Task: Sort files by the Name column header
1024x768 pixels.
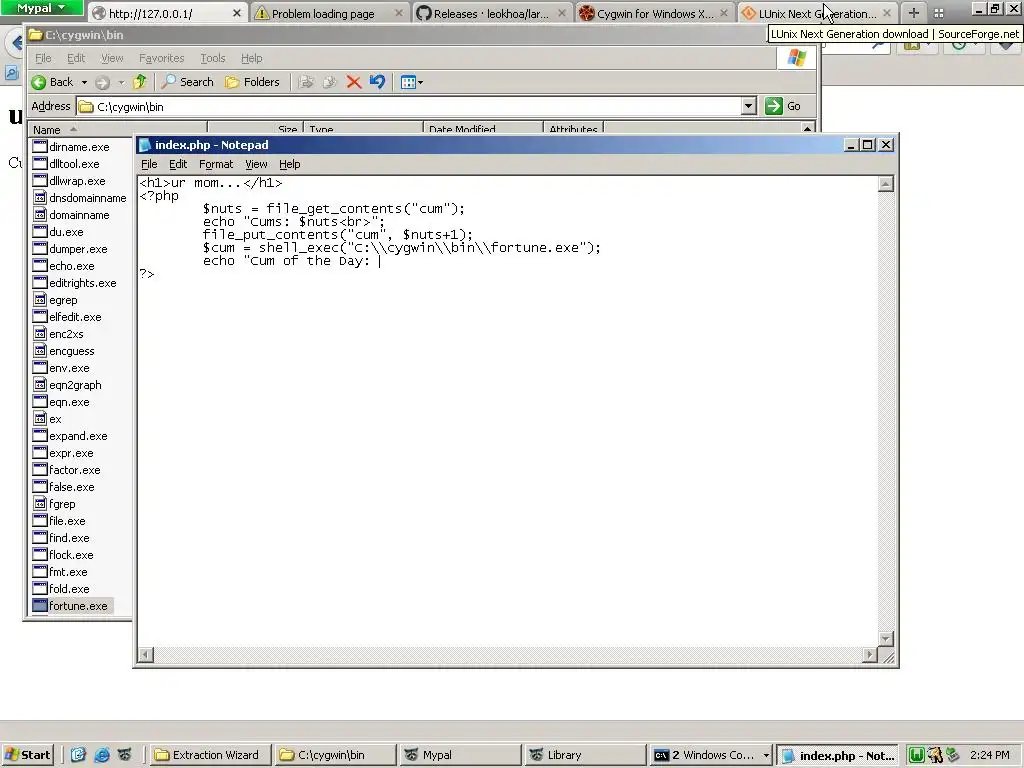Action: click(x=118, y=129)
